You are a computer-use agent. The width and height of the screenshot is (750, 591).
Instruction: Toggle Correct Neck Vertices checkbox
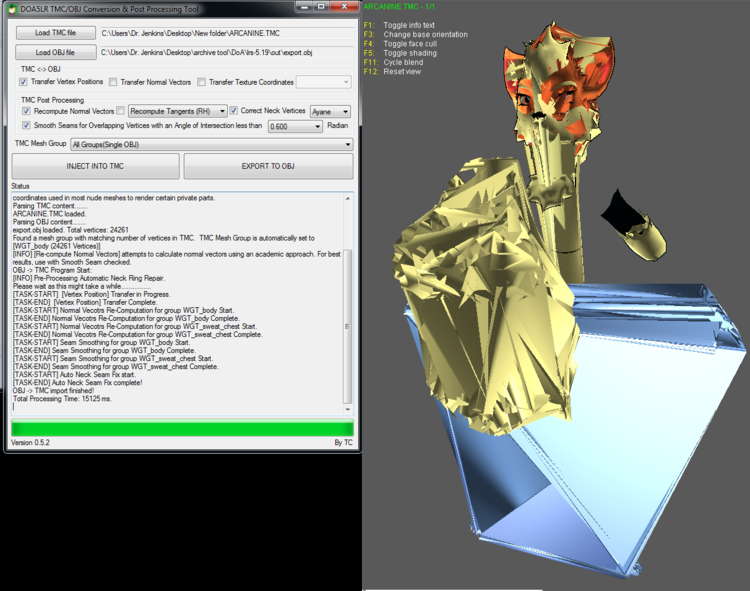pos(233,110)
